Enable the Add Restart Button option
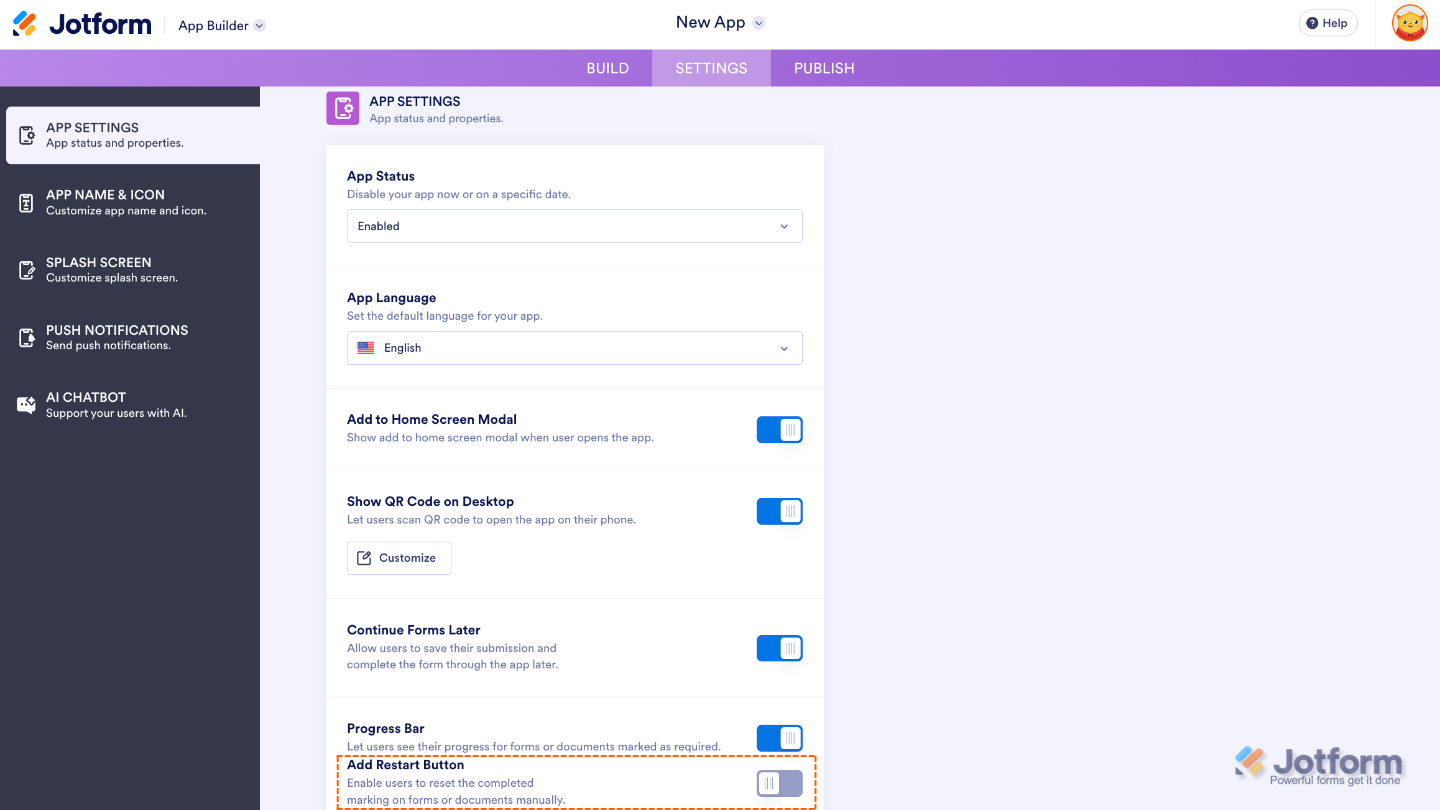This screenshot has width=1440, height=810. coord(779,783)
